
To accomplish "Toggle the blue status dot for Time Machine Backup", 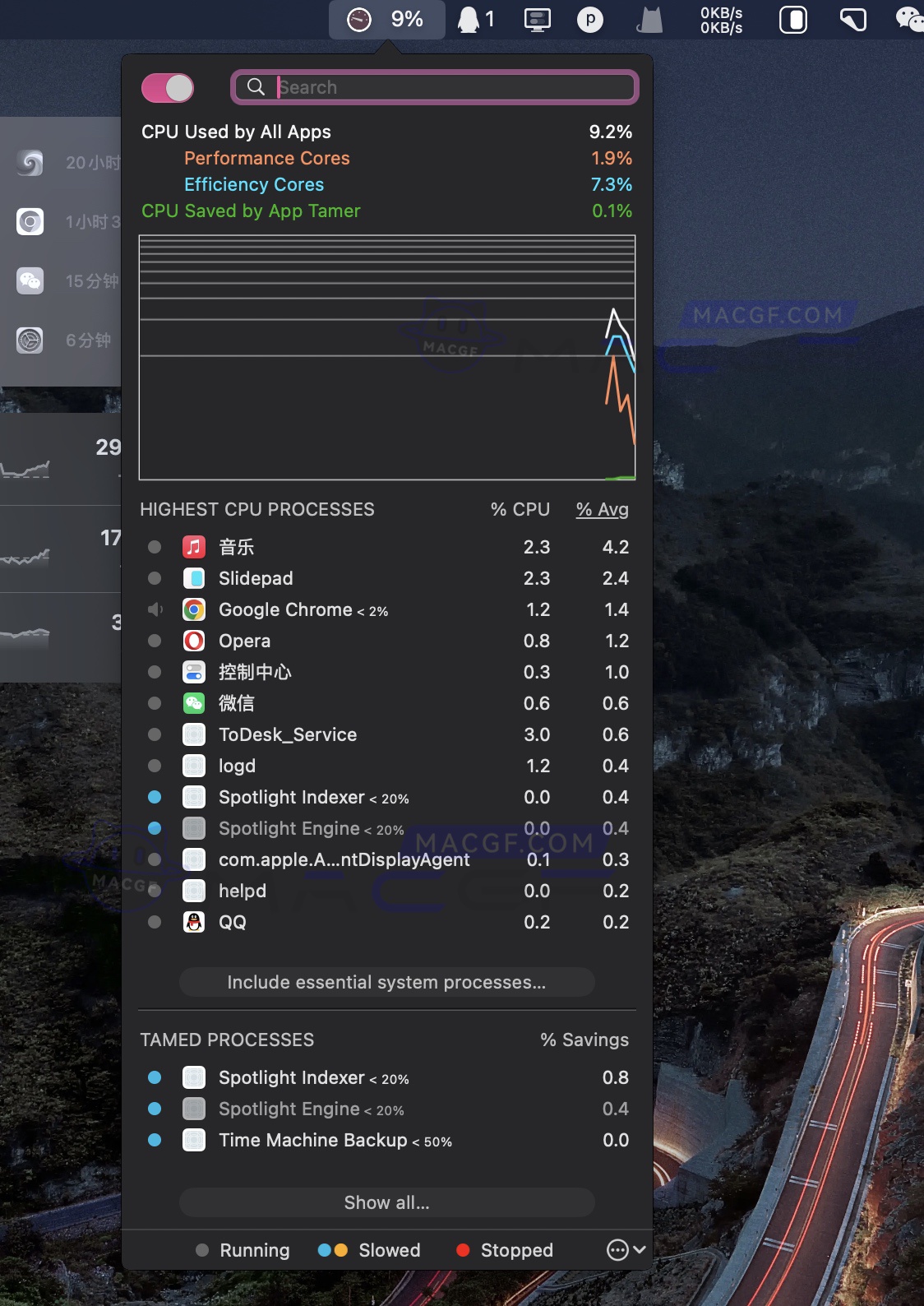I will point(155,1140).
